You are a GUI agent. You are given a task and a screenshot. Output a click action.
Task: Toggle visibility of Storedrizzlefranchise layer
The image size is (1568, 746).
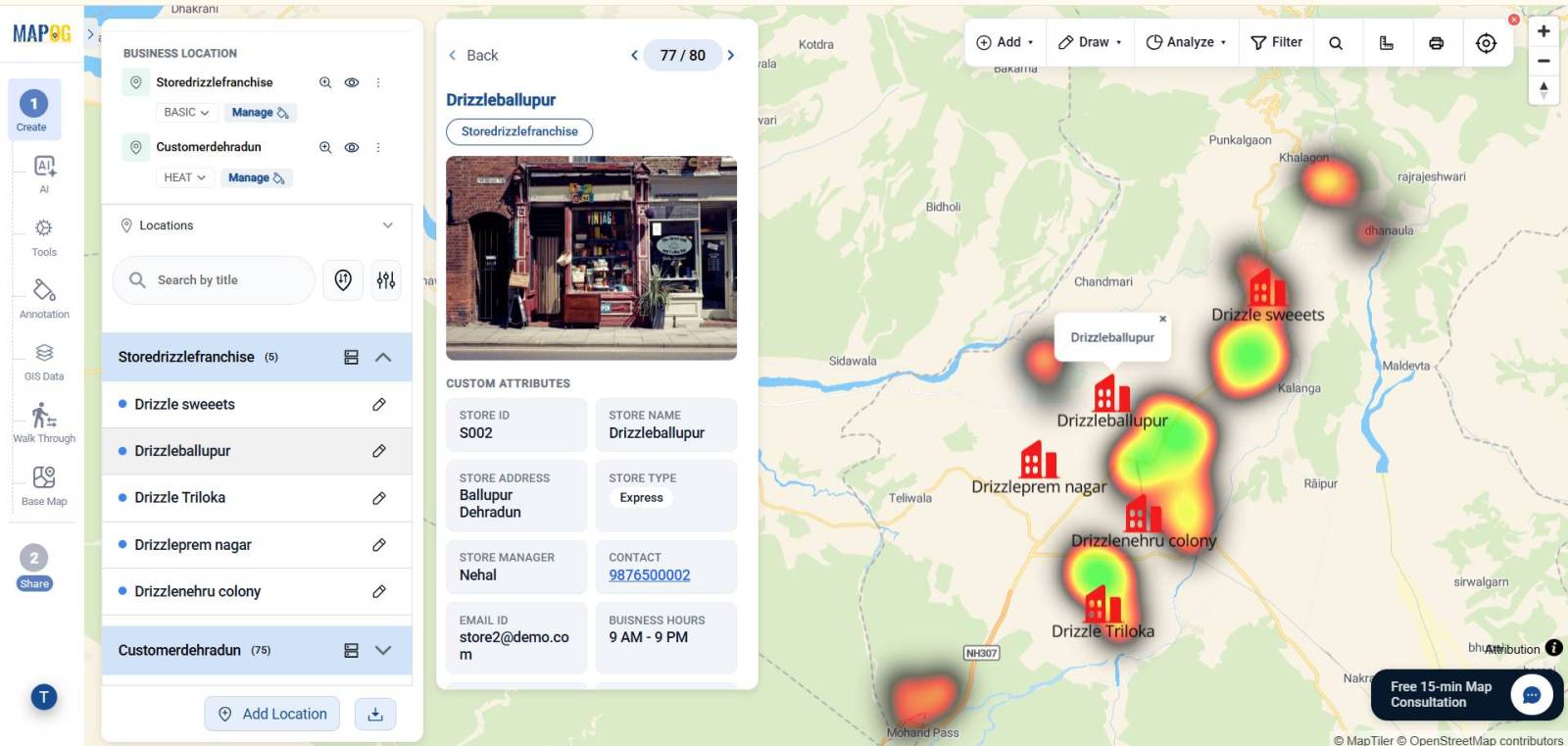tap(352, 82)
